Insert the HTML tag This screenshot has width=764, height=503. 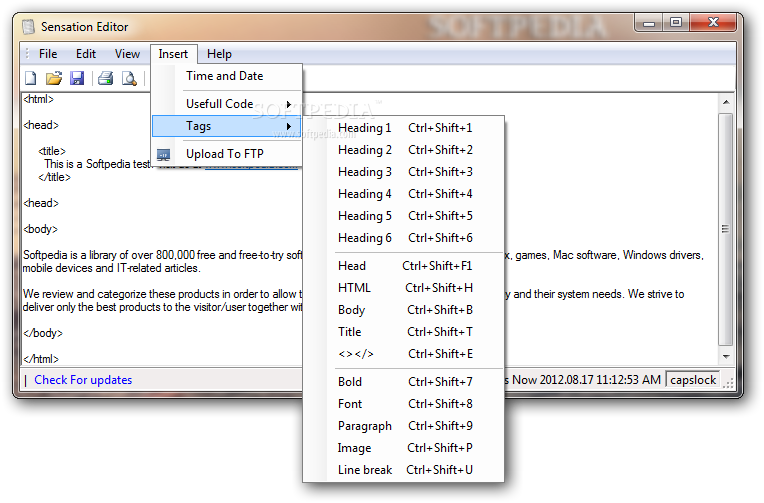pyautogui.click(x=403, y=288)
